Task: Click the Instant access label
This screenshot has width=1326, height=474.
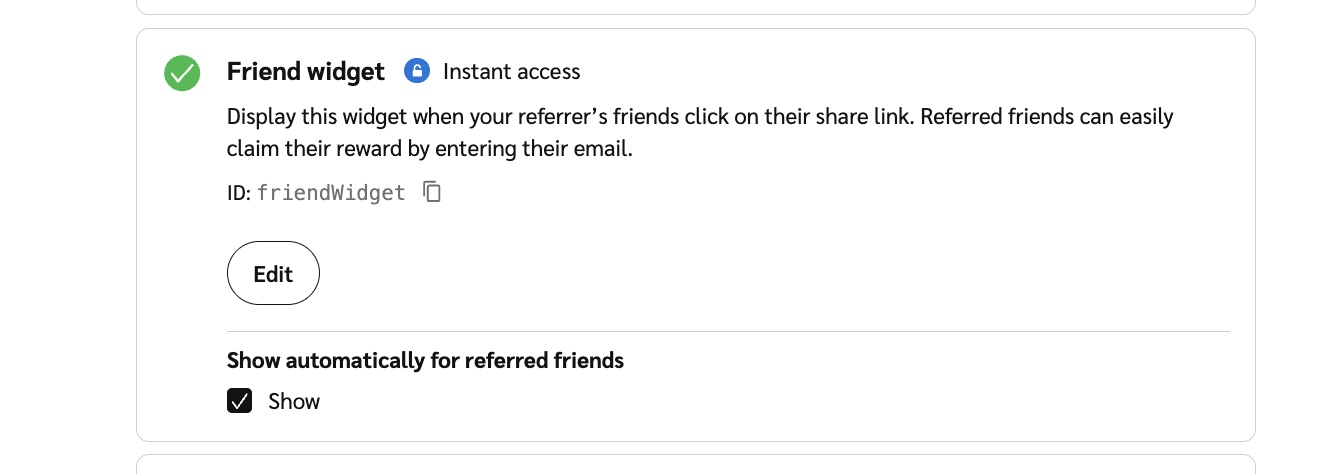Action: pyautogui.click(x=511, y=72)
